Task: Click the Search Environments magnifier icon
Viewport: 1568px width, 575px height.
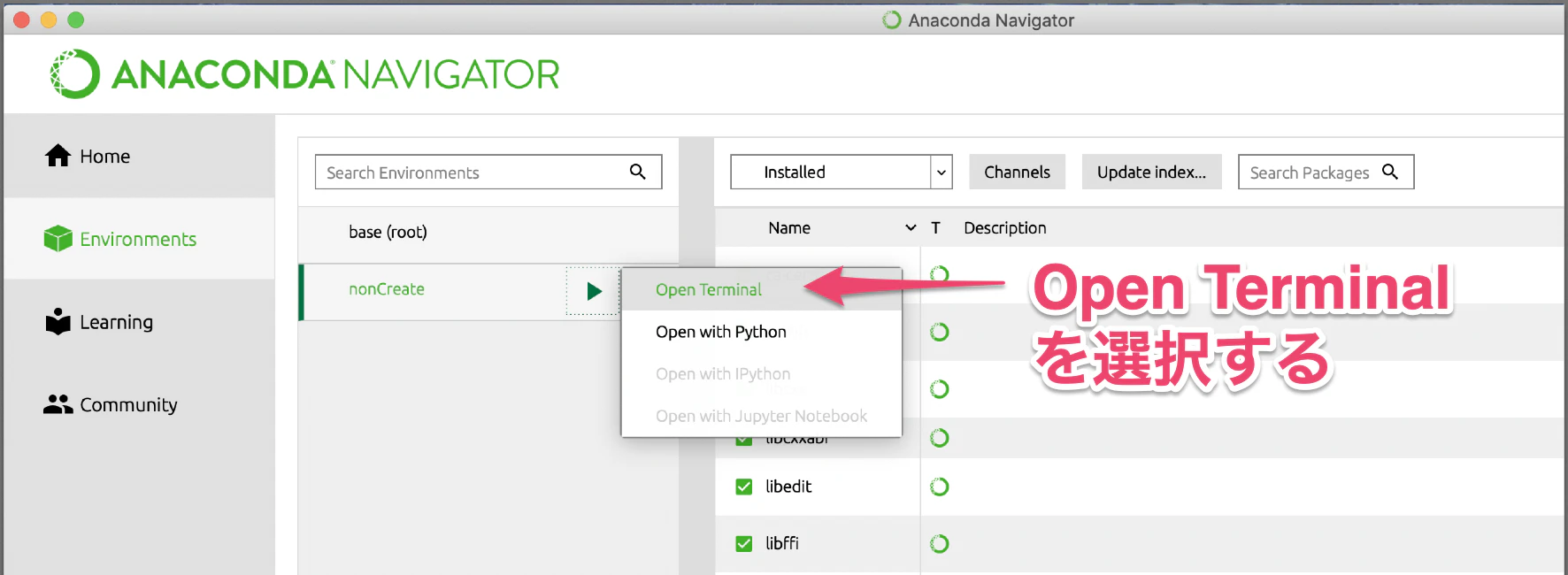Action: point(637,172)
